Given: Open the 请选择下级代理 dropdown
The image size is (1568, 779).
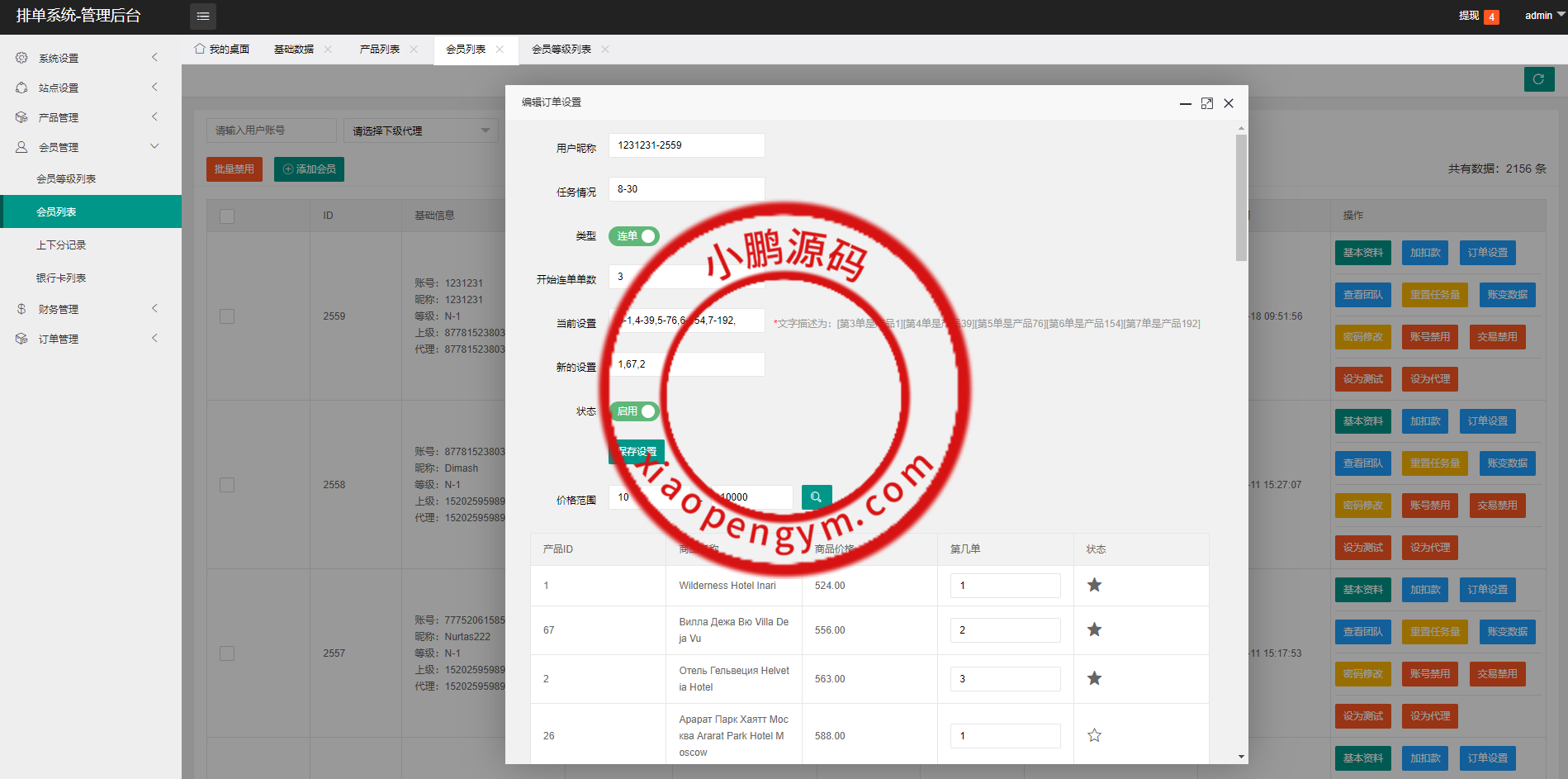Looking at the screenshot, I should 420,131.
